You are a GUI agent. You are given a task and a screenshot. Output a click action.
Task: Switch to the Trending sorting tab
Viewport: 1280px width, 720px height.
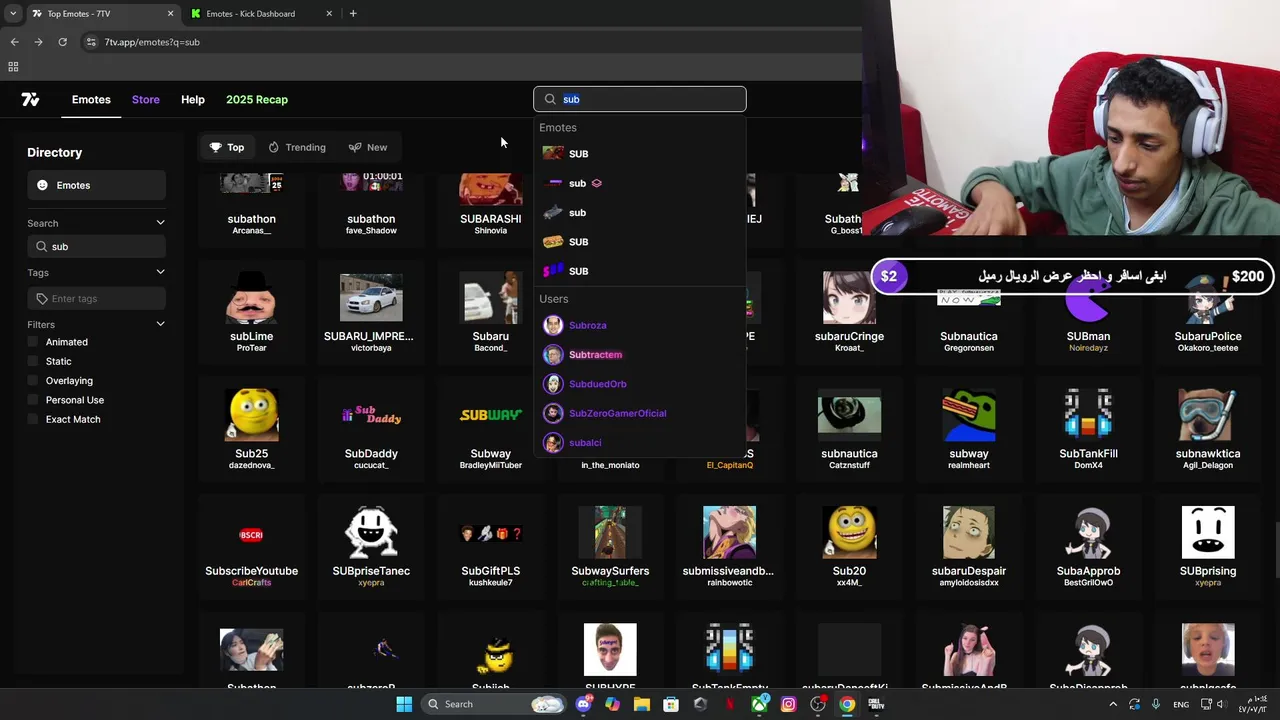[x=297, y=147]
